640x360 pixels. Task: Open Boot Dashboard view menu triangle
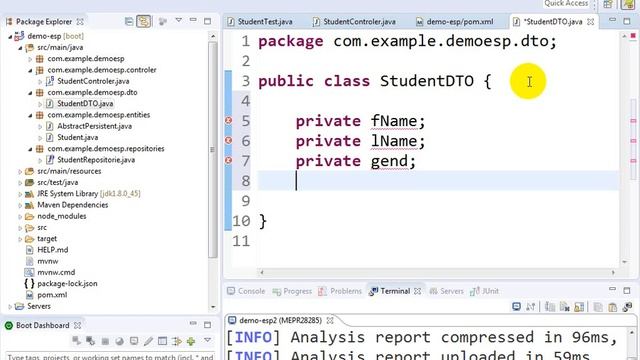[207, 340]
